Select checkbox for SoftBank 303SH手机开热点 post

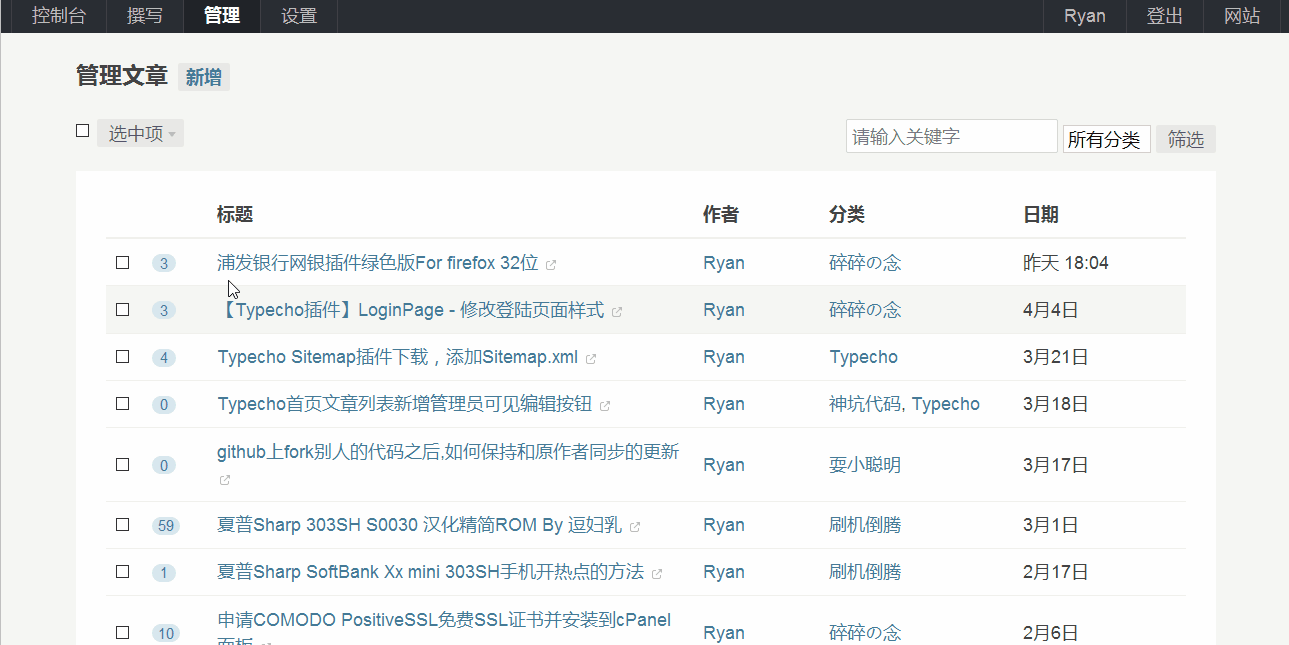[x=123, y=572]
